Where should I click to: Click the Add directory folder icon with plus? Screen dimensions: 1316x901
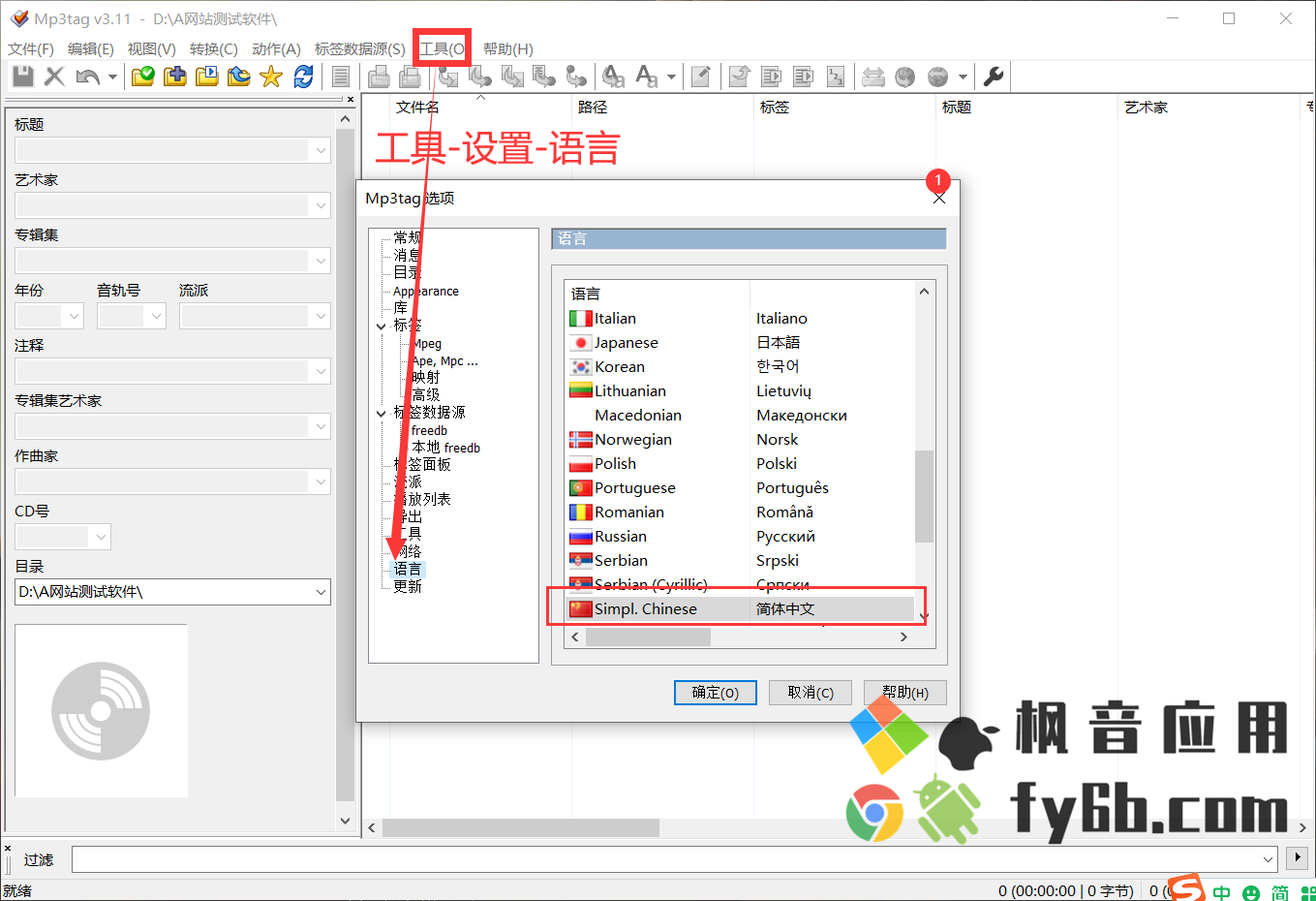[175, 77]
